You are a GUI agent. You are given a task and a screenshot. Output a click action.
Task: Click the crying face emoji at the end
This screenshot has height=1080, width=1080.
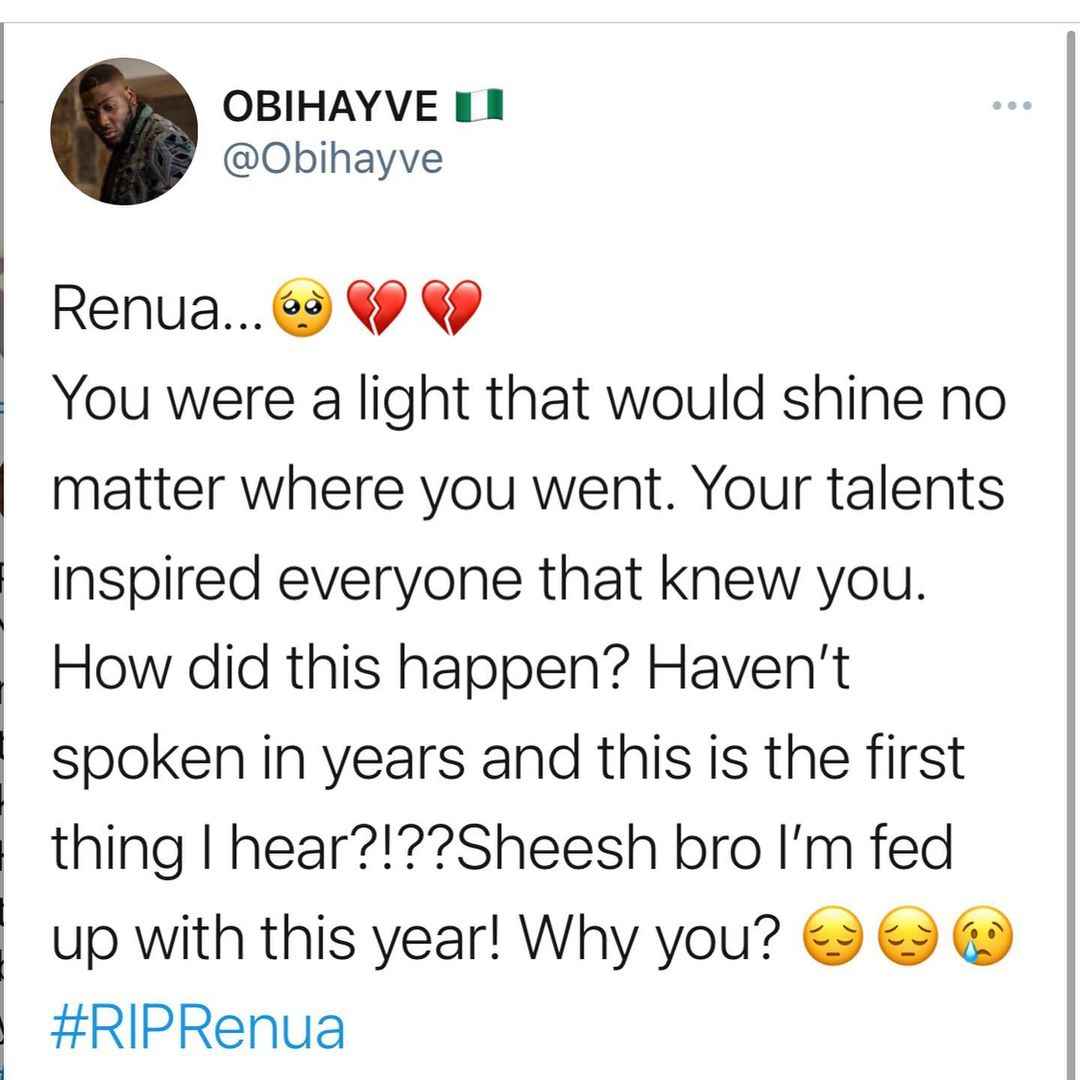click(x=984, y=939)
